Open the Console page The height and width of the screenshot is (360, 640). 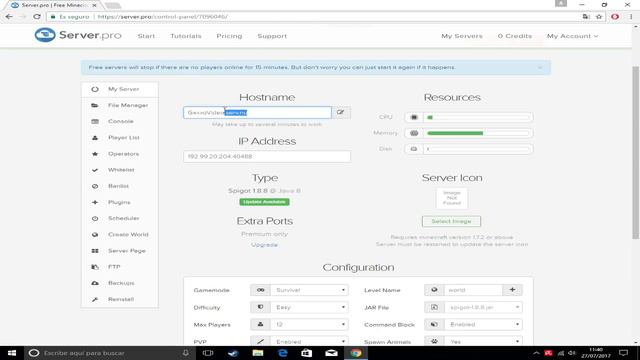(120, 121)
